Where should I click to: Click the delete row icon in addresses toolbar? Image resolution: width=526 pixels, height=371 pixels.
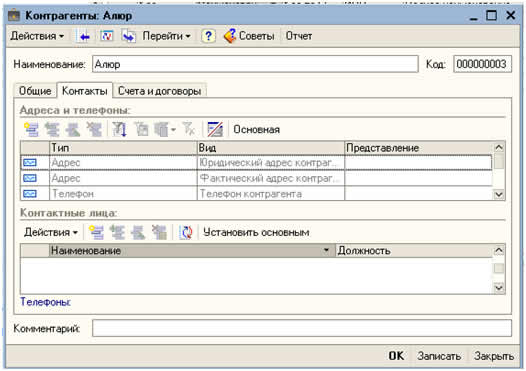pos(94,129)
